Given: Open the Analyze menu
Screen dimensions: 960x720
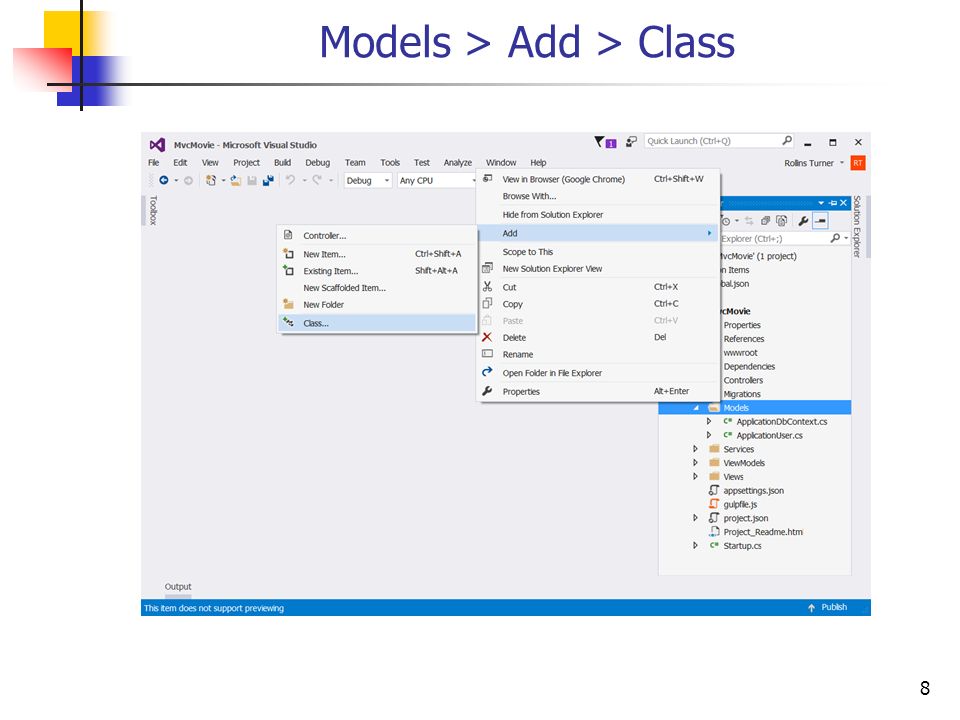Looking at the screenshot, I should [x=458, y=162].
